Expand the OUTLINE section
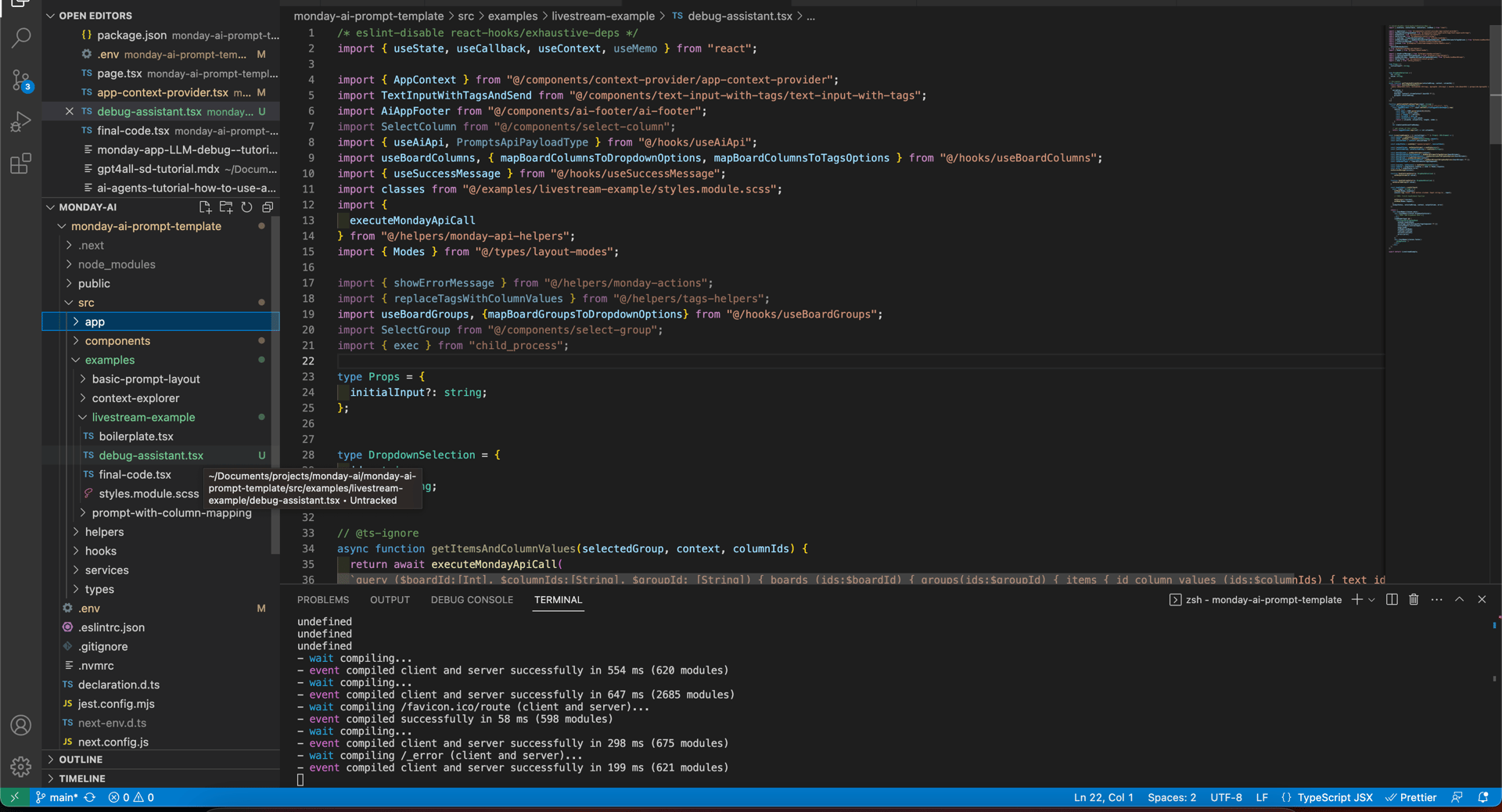 [81, 760]
